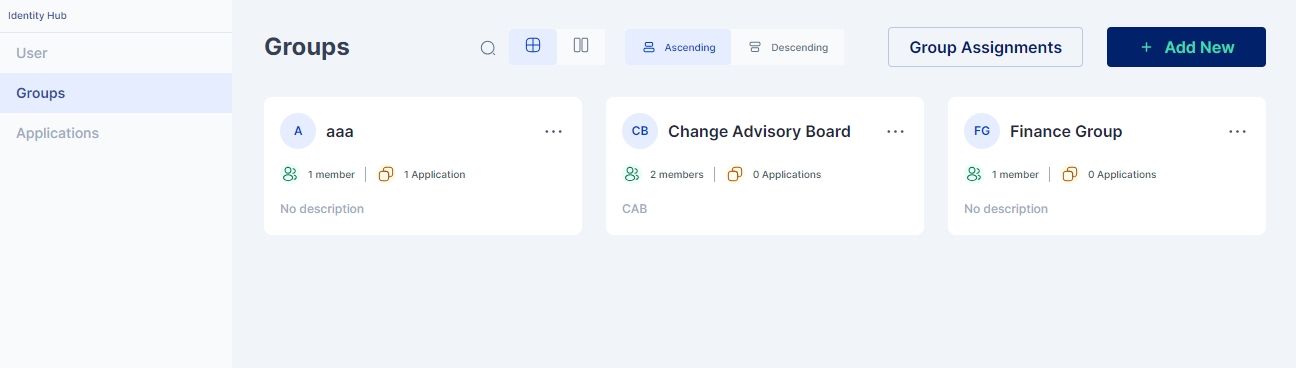Click the search magnifier icon

(x=488, y=47)
